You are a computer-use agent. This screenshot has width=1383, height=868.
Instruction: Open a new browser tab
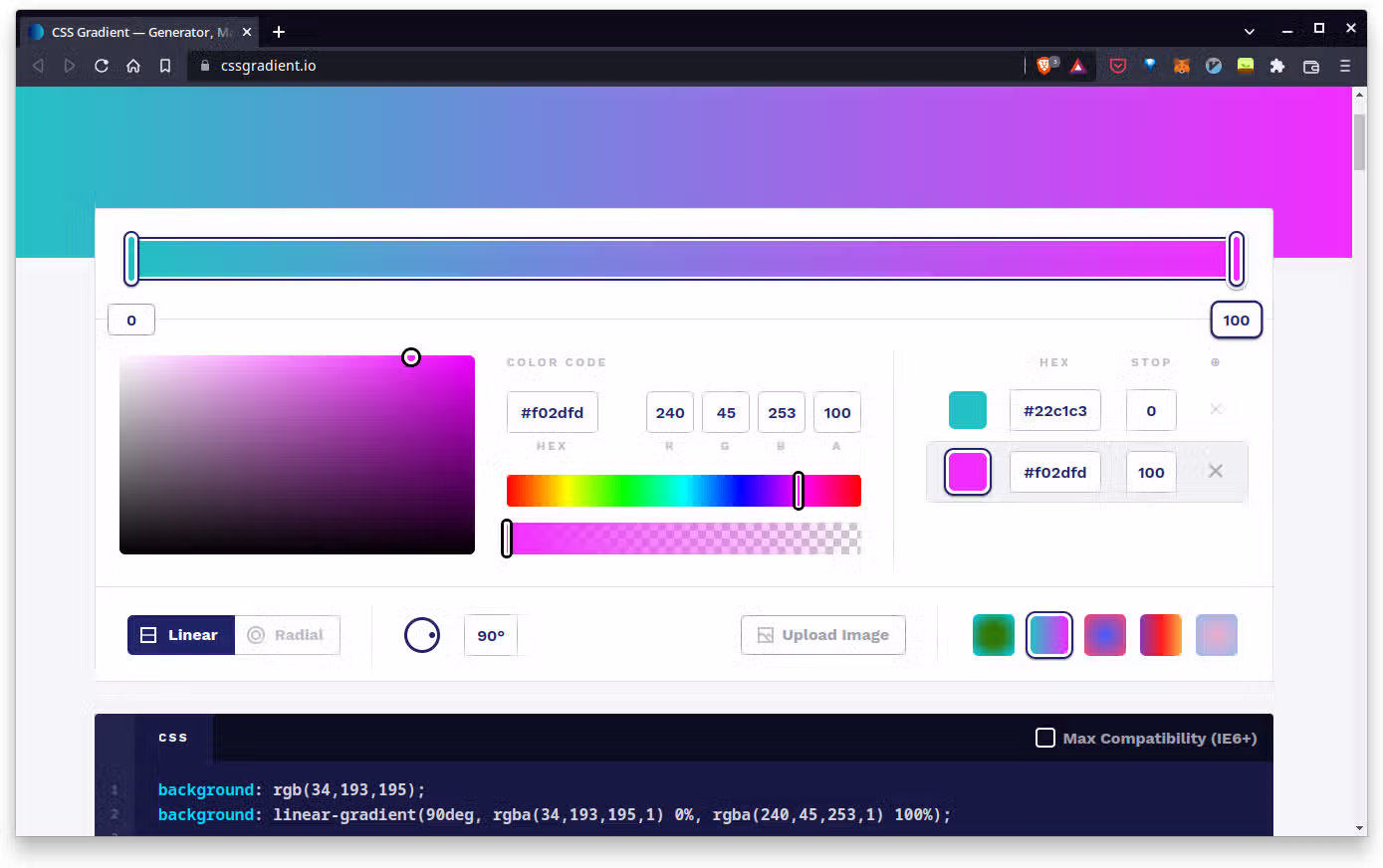pyautogui.click(x=279, y=31)
